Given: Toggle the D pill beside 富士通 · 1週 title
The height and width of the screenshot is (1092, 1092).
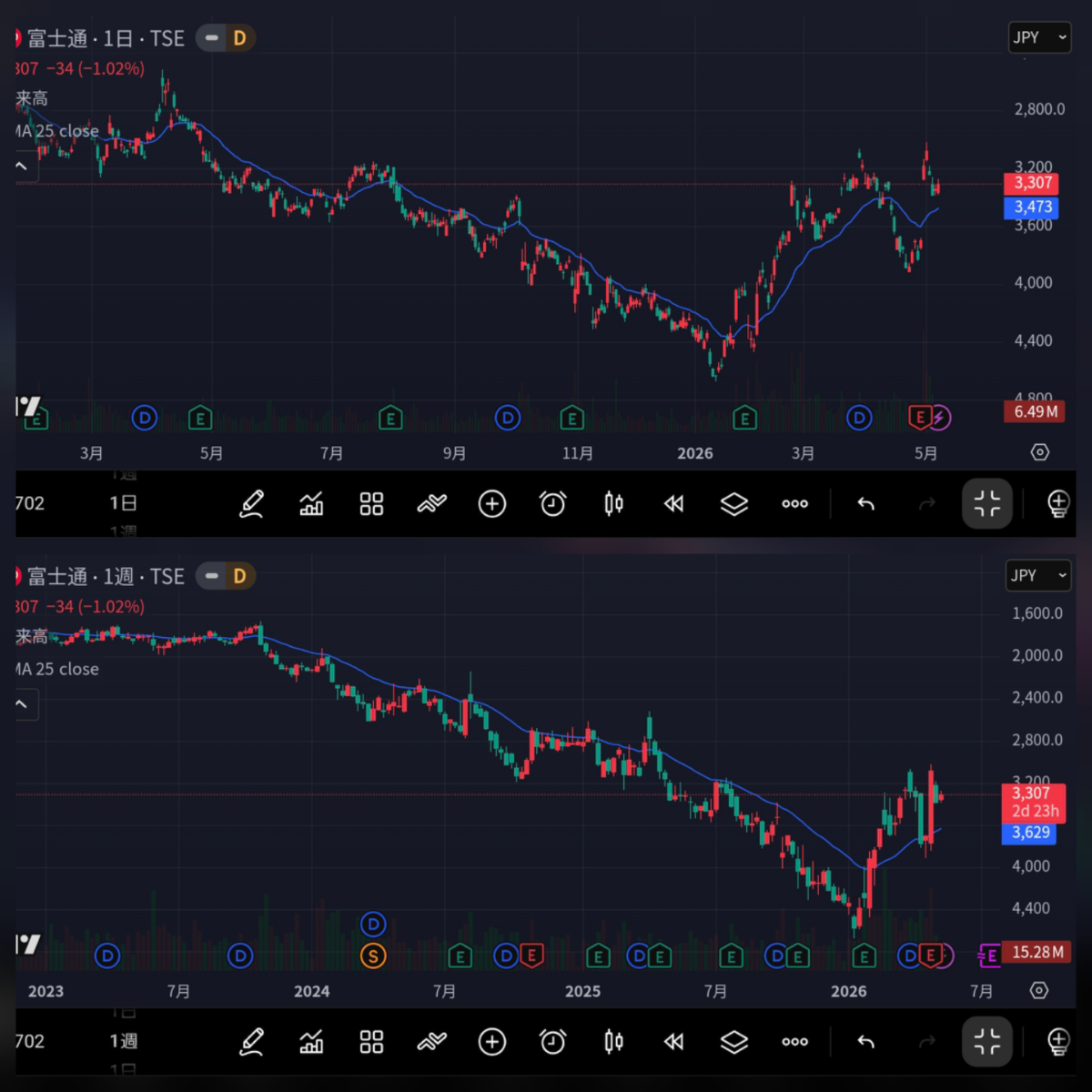Looking at the screenshot, I should coord(226,576).
